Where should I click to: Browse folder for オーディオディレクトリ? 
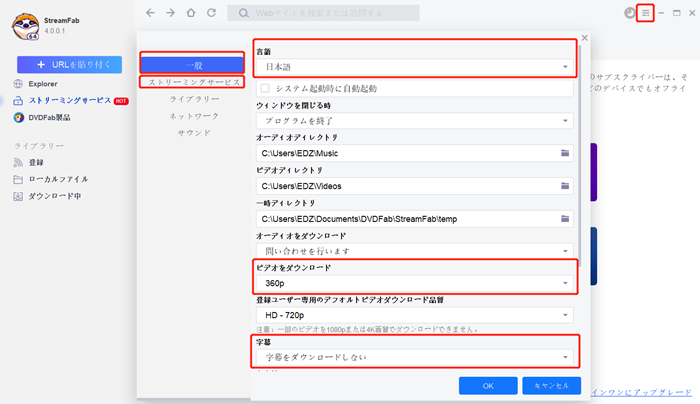click(x=565, y=153)
